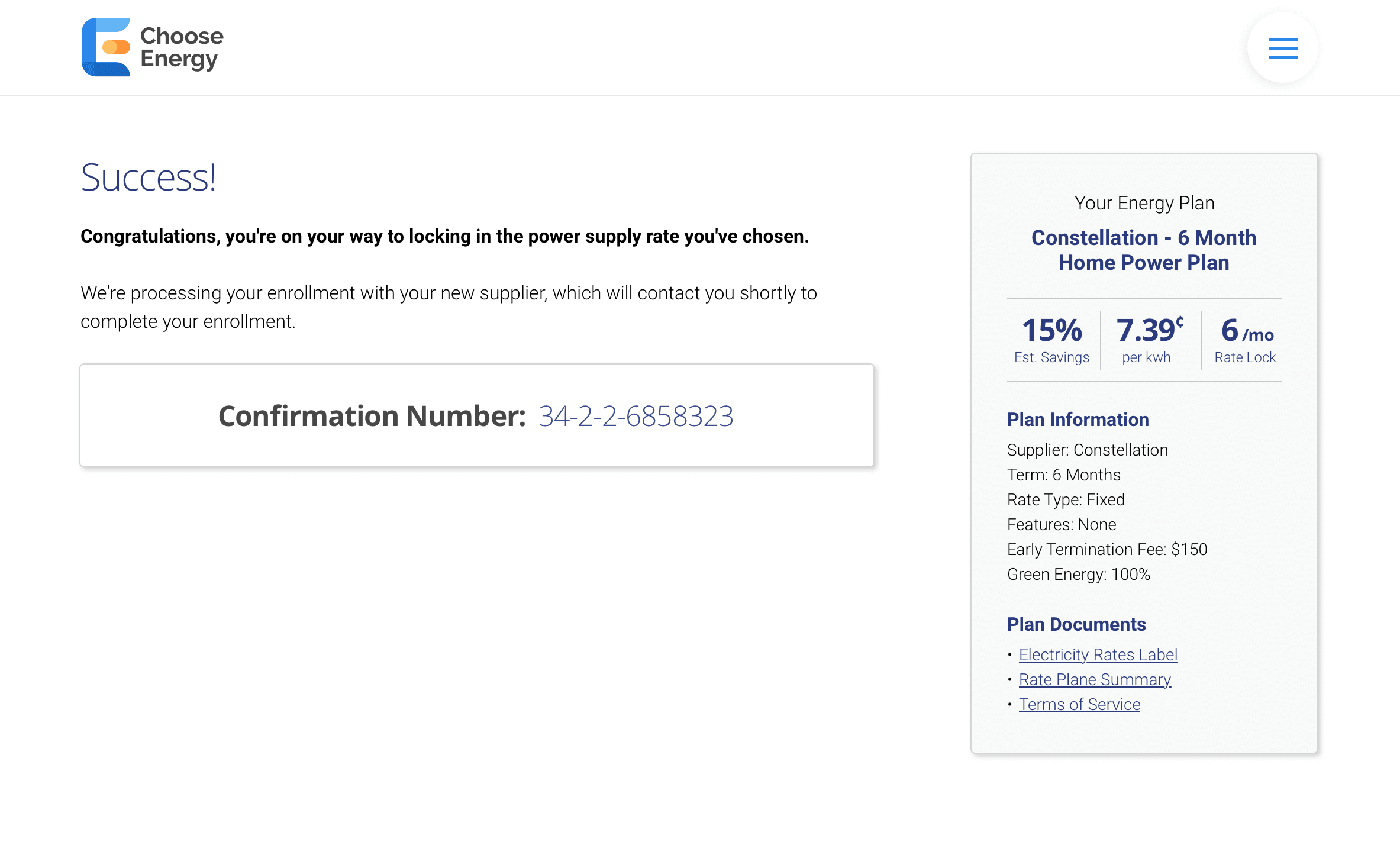The width and height of the screenshot is (1400, 858).
Task: Click the enrollment processing paragraph
Action: coord(449,307)
